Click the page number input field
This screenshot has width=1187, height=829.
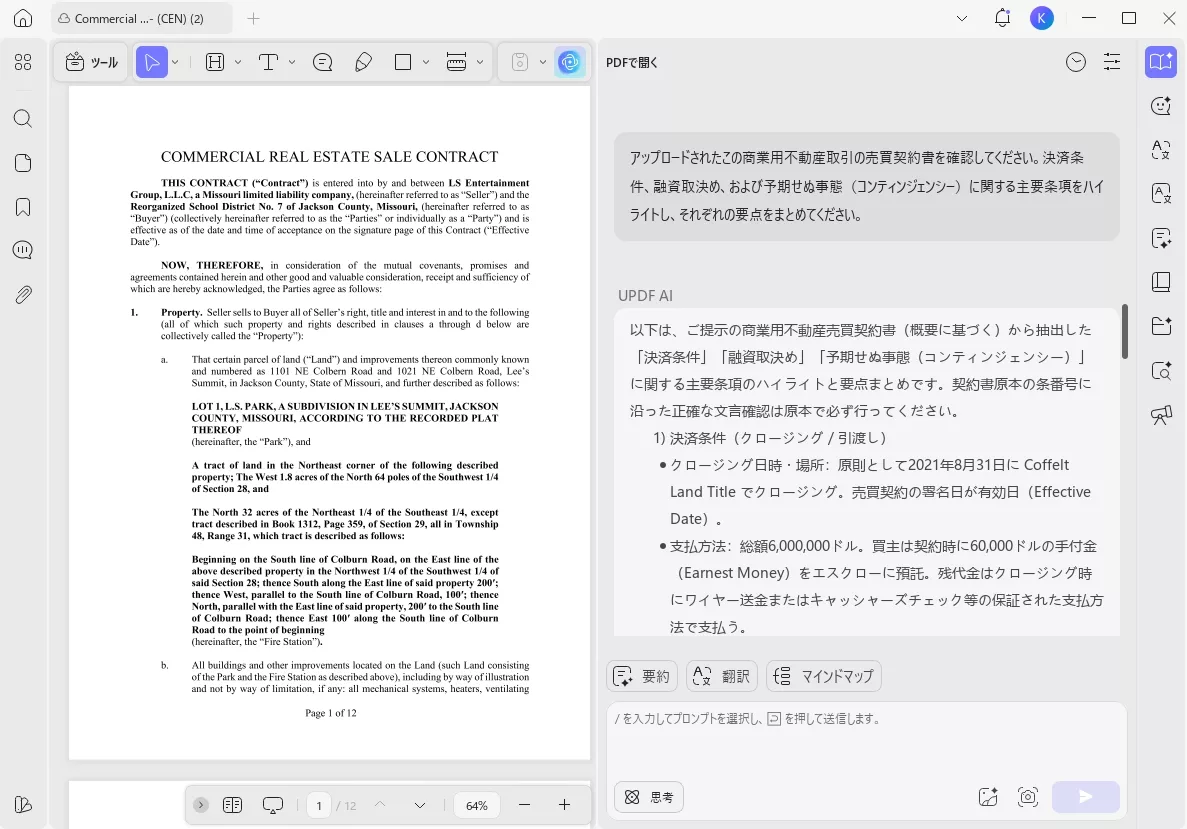318,804
